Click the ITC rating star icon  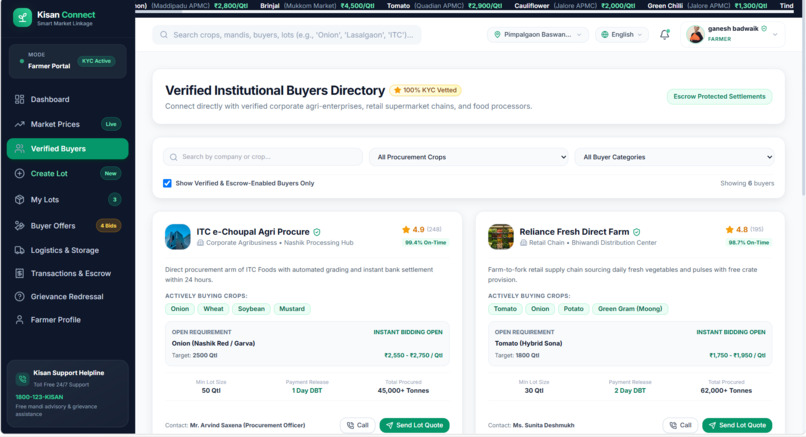[406, 229]
